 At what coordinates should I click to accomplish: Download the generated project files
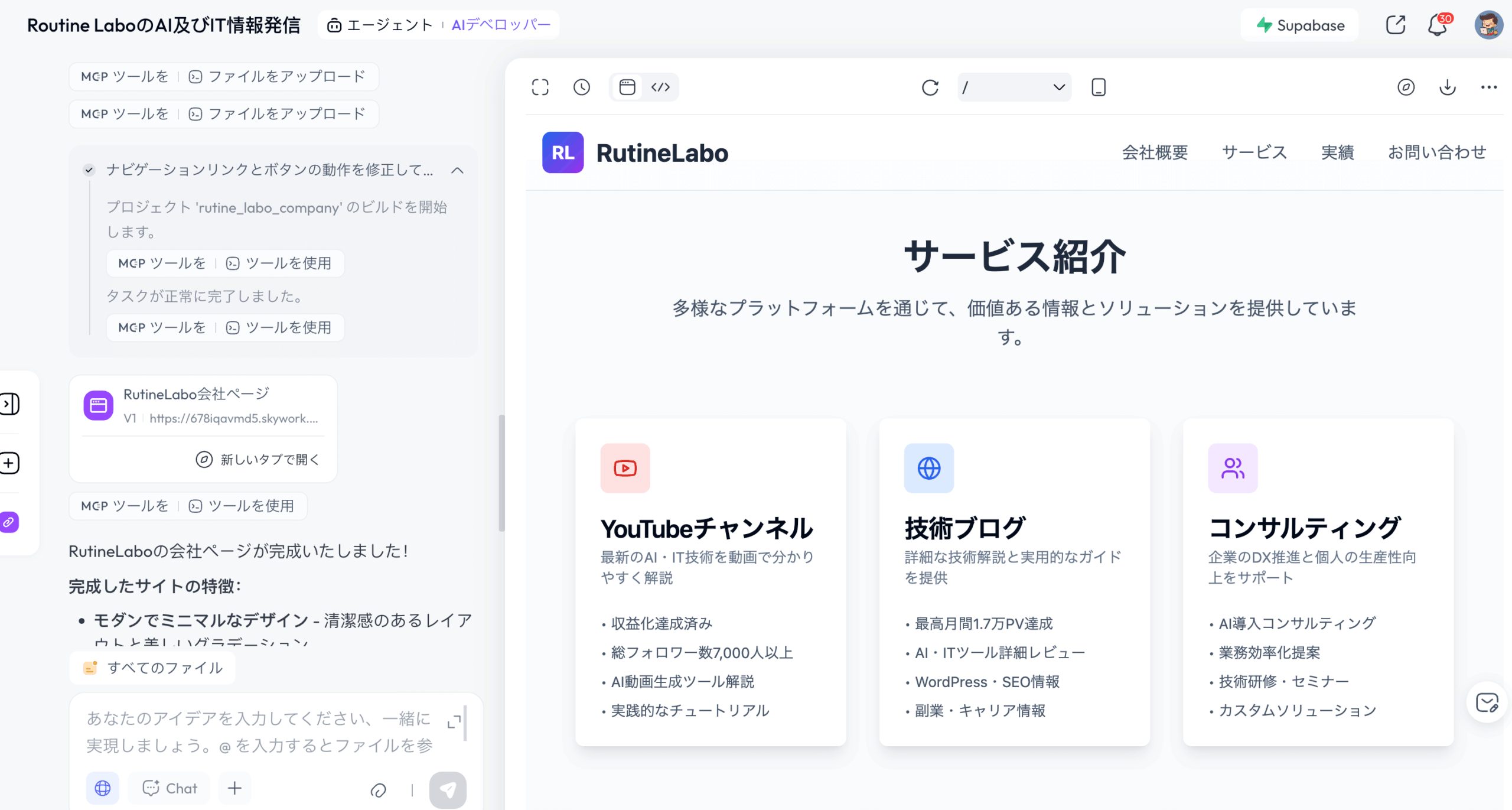[1447, 87]
